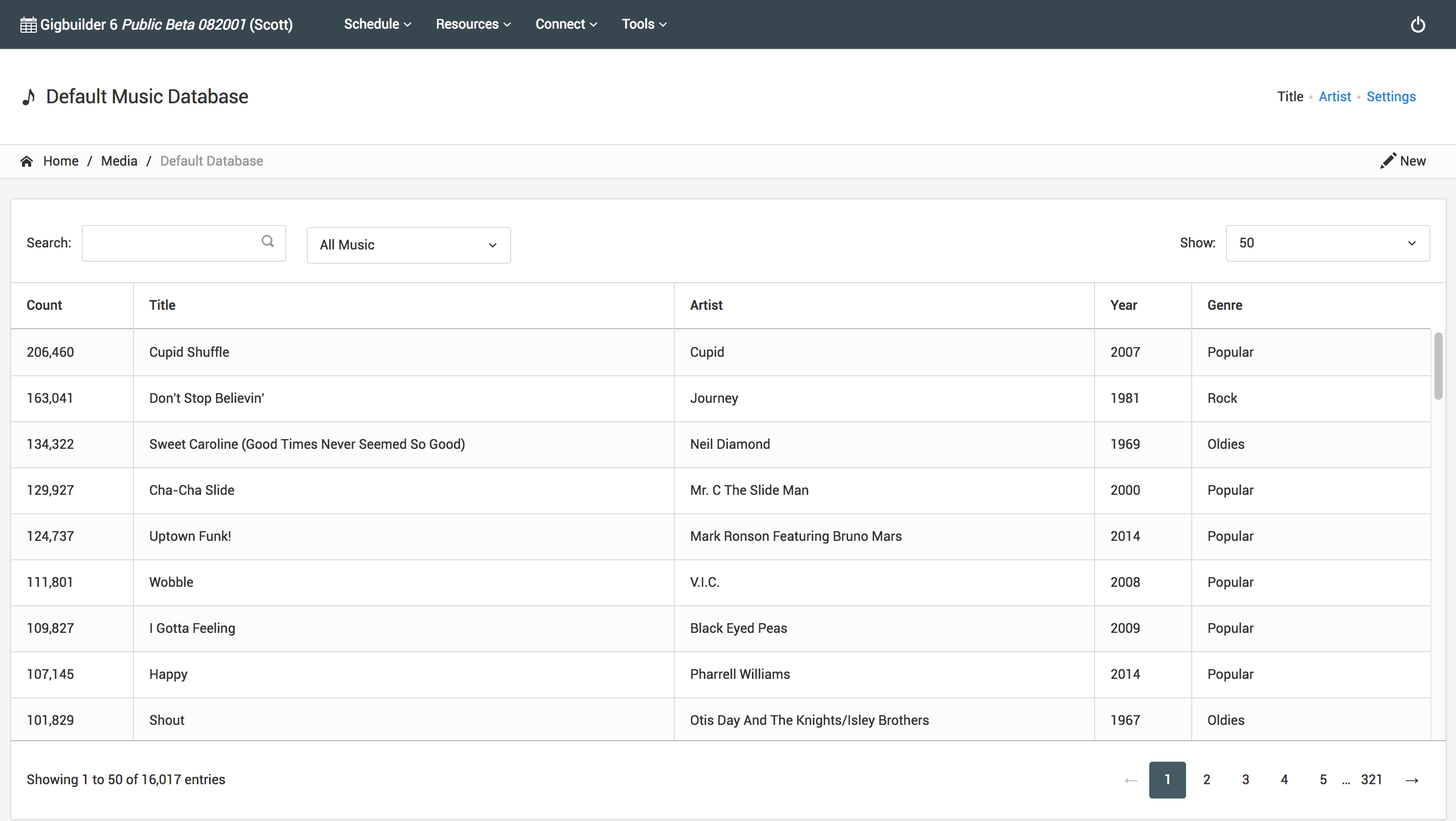Image resolution: width=1456 pixels, height=821 pixels.
Task: Click the calendar logo icon
Action: (x=28, y=25)
